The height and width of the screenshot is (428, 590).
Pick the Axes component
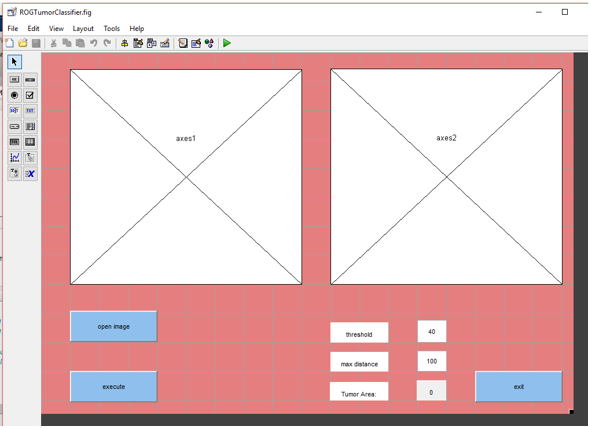(14, 158)
